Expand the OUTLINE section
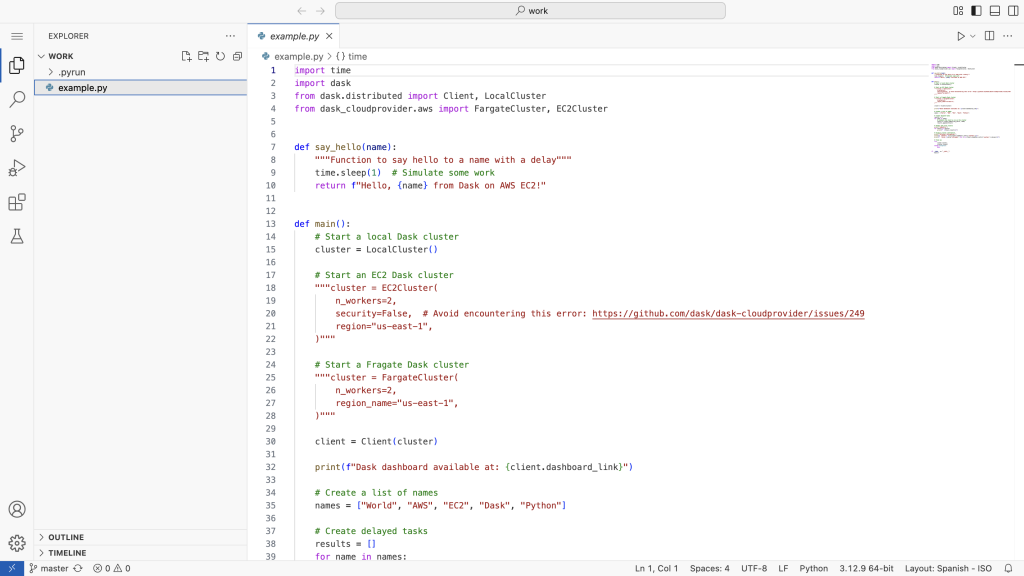 point(66,537)
